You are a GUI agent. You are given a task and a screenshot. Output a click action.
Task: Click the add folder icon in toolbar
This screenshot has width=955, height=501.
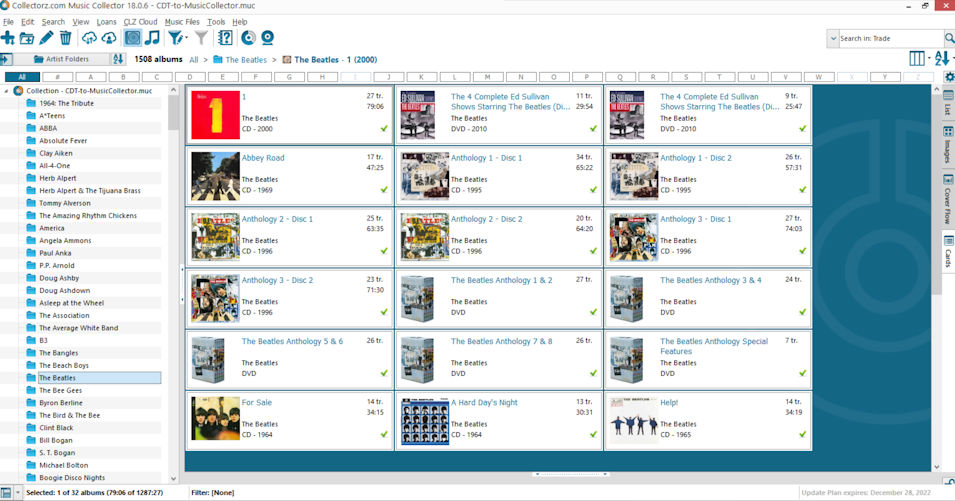click(27, 38)
